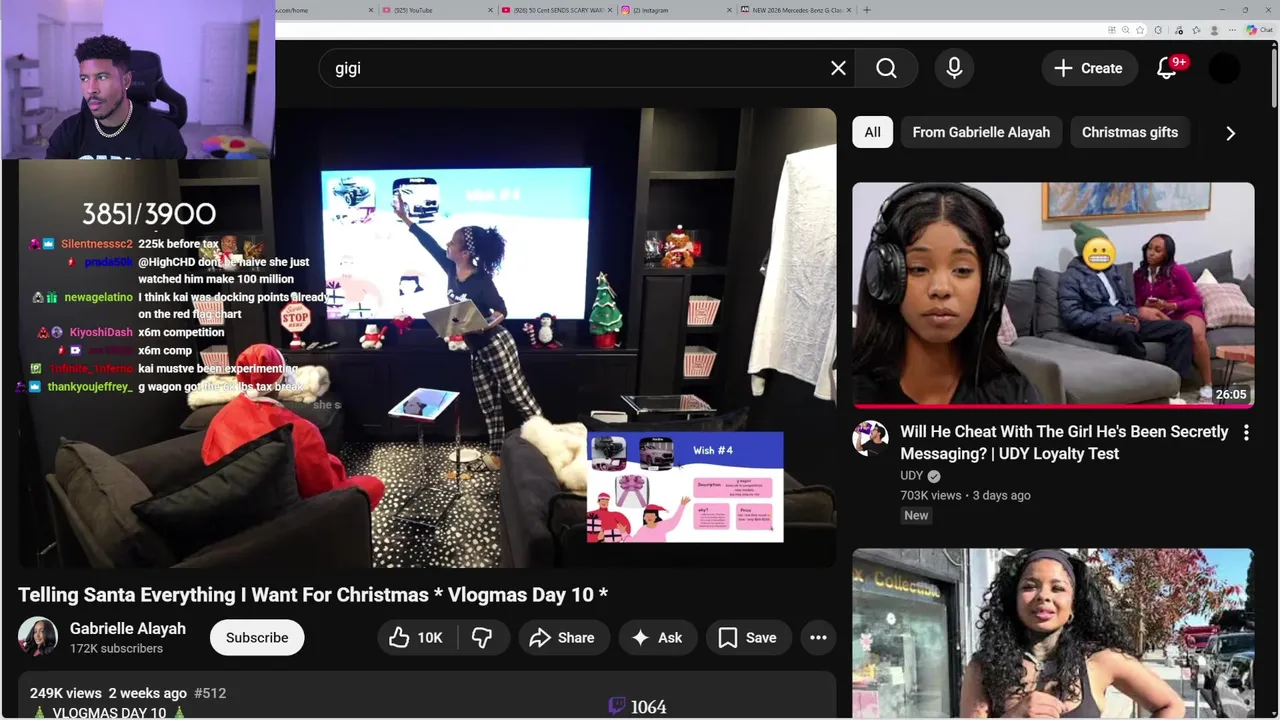The width and height of the screenshot is (1280, 720).
Task: Select the All filter chip
Action: click(x=873, y=132)
